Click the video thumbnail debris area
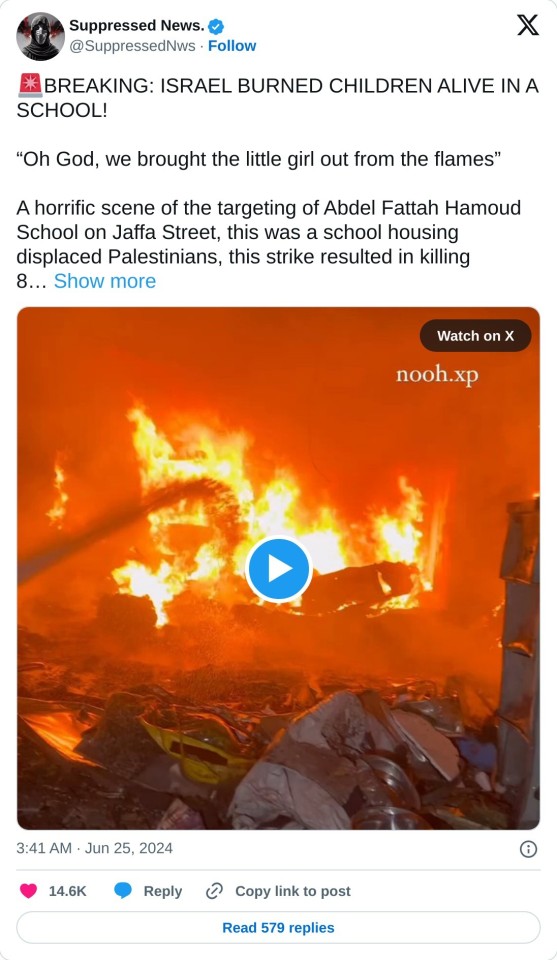The width and height of the screenshot is (557, 960). tap(278, 753)
